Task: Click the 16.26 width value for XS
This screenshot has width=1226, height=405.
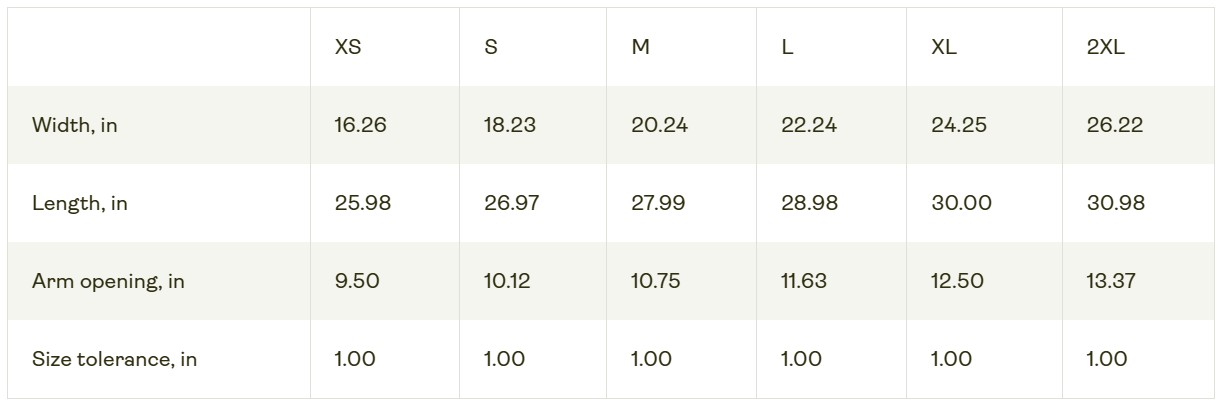Action: (x=361, y=126)
